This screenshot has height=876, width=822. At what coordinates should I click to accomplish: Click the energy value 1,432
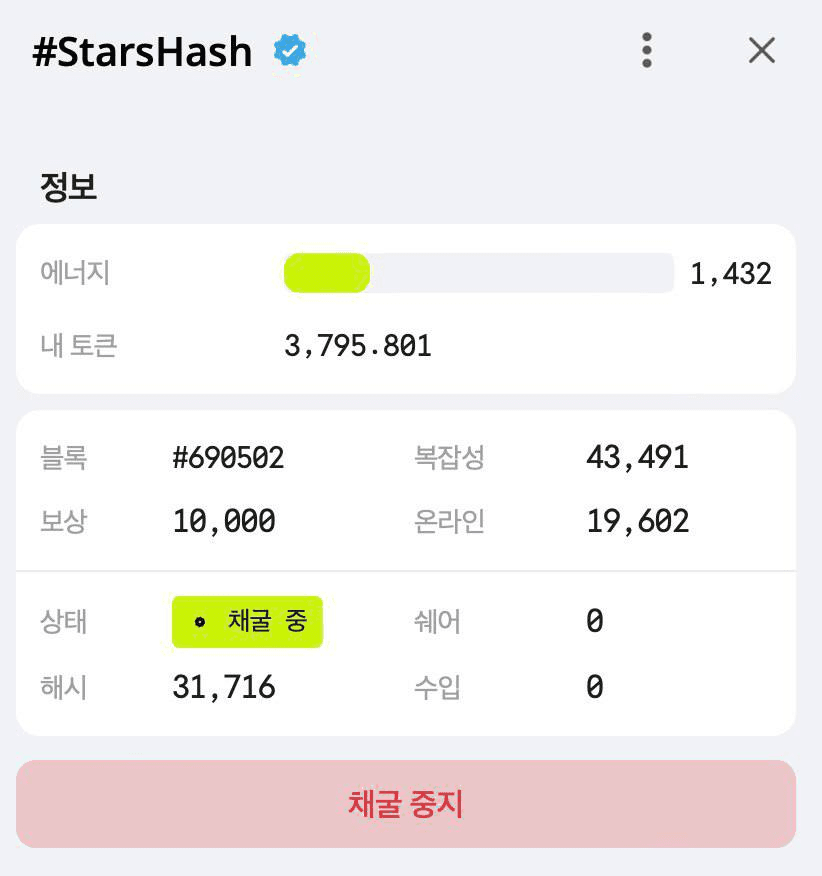[731, 274]
